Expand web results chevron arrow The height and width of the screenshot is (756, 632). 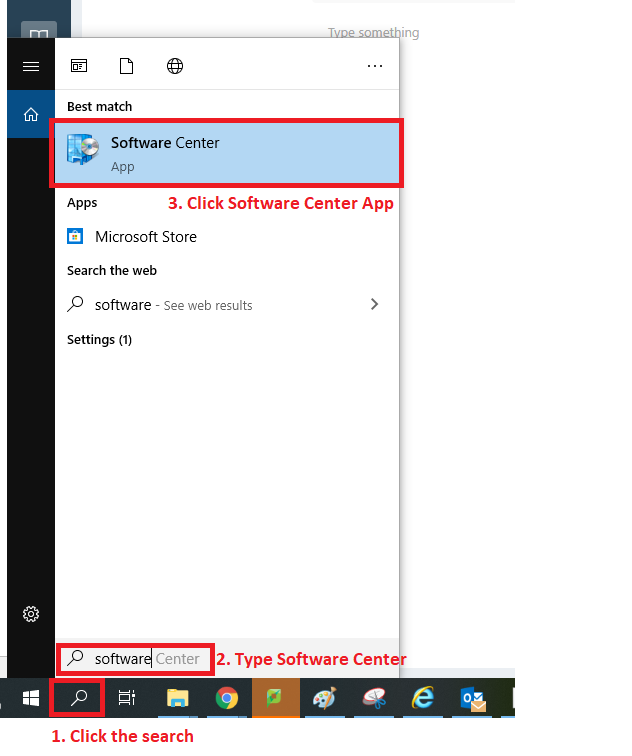coord(374,304)
